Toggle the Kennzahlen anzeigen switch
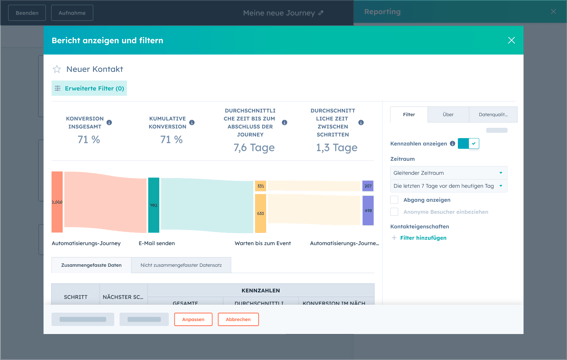This screenshot has width=567, height=360. tap(469, 143)
